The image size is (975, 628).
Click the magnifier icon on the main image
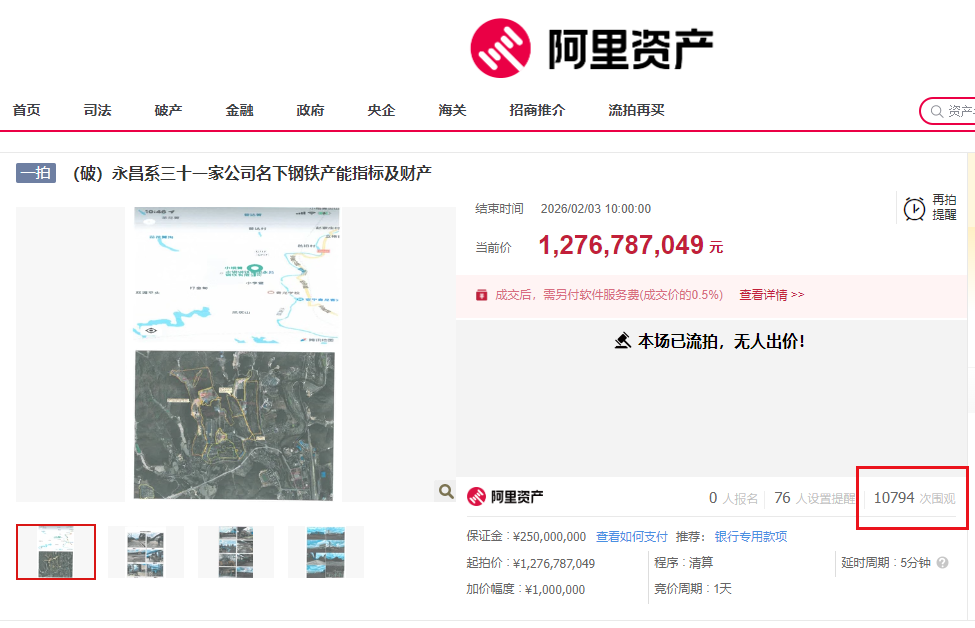coord(445,491)
